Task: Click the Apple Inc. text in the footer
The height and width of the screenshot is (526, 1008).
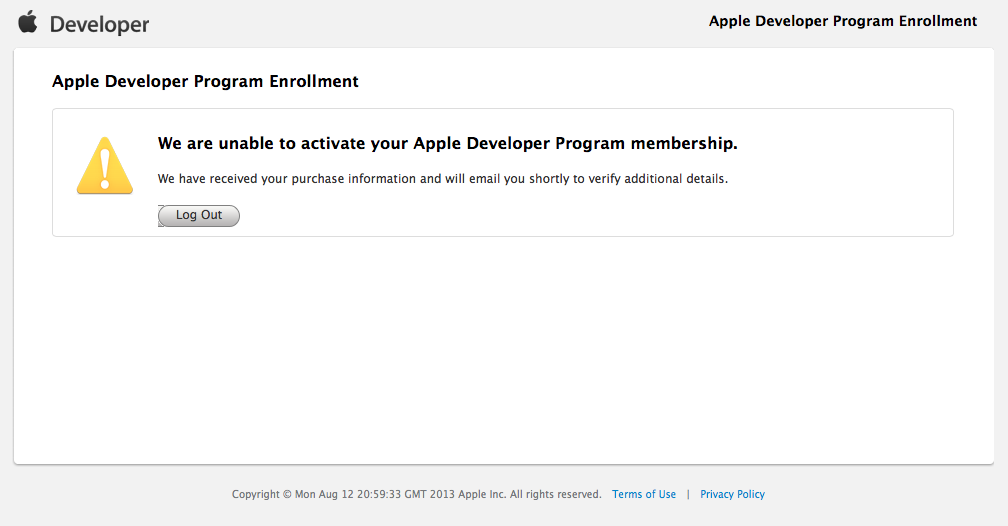Action: [x=482, y=494]
